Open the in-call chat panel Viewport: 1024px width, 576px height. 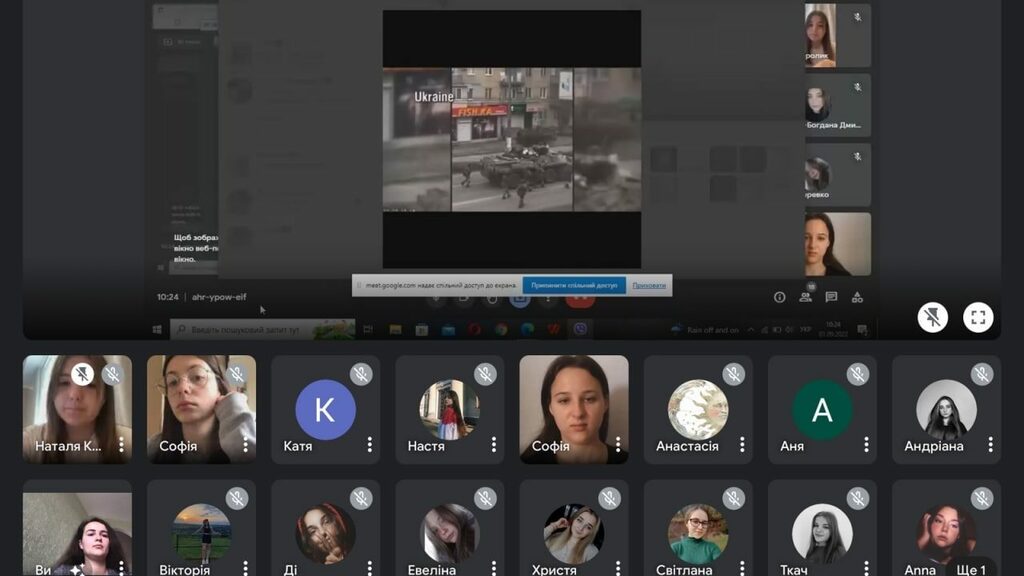pos(831,297)
